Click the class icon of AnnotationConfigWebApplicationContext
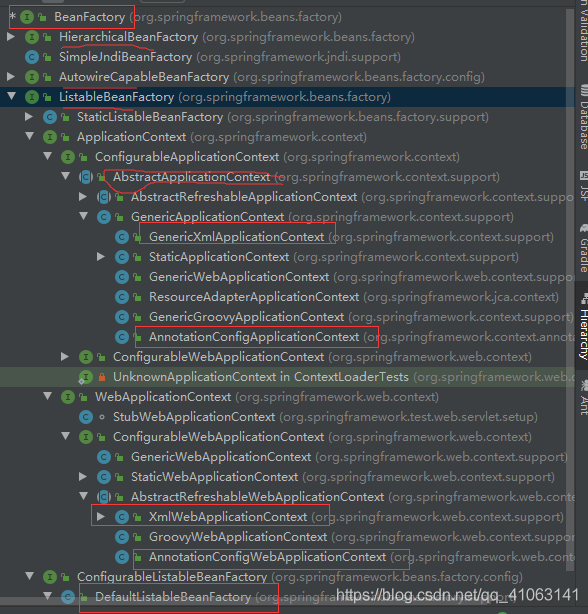This screenshot has width=588, height=614. (x=122, y=556)
